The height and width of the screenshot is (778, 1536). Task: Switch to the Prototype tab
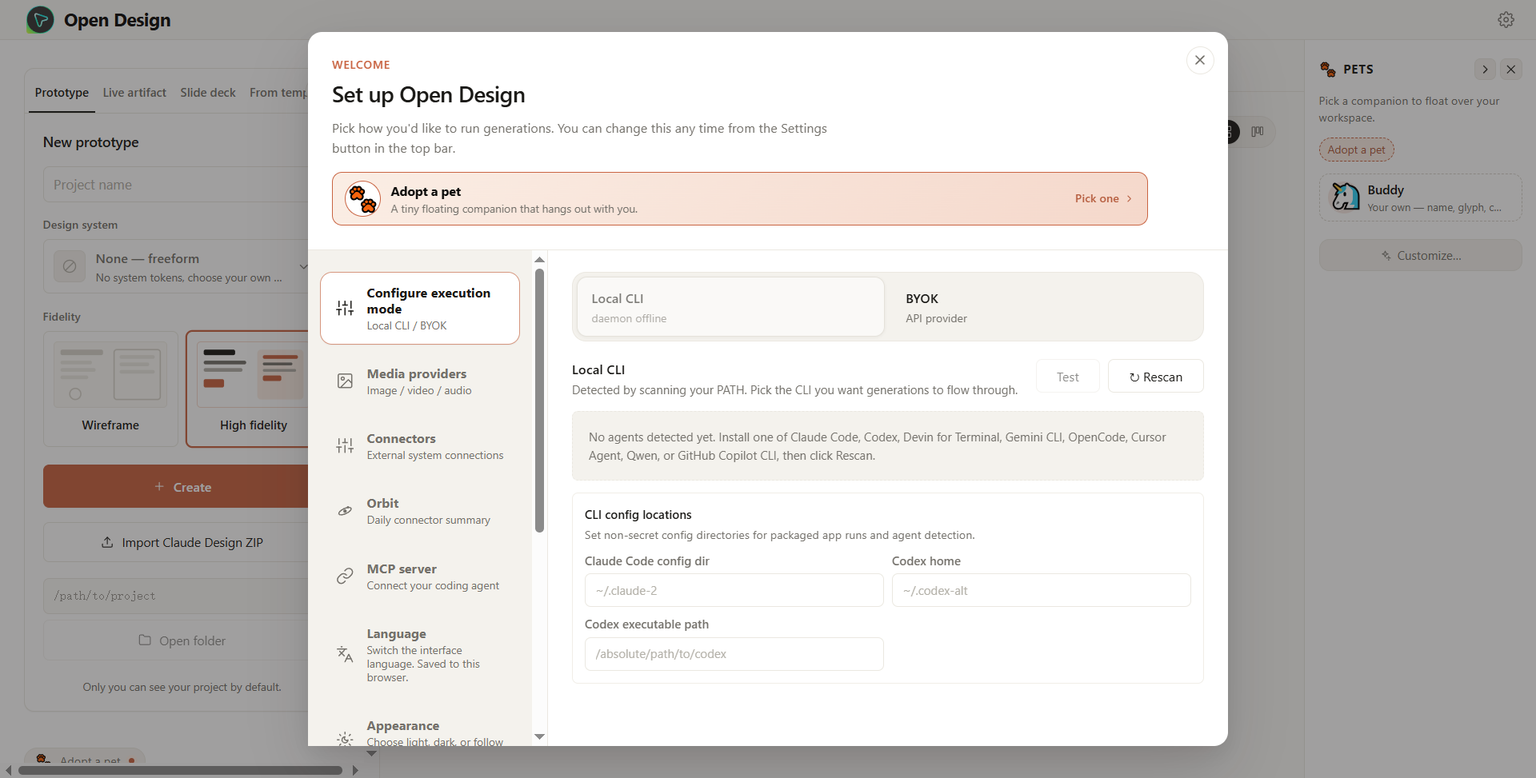pyautogui.click(x=62, y=92)
